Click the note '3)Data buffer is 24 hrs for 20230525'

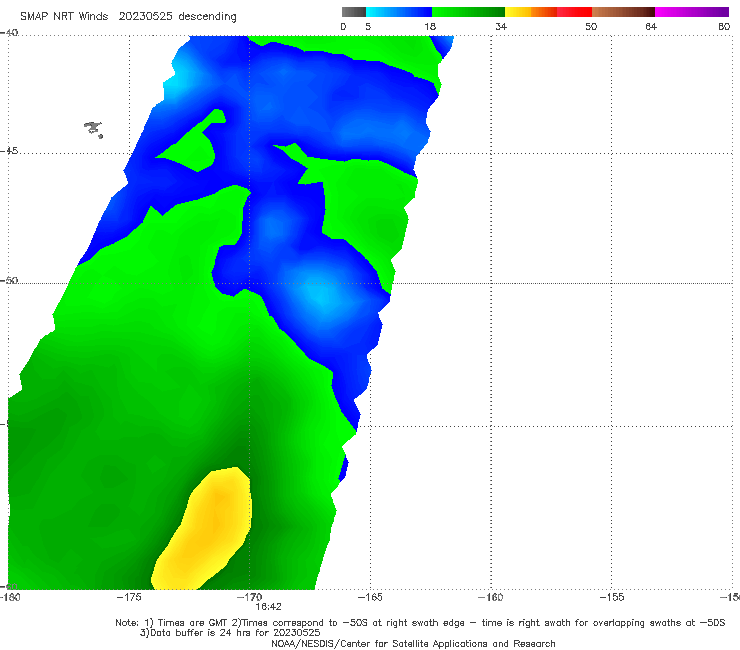(x=230, y=633)
